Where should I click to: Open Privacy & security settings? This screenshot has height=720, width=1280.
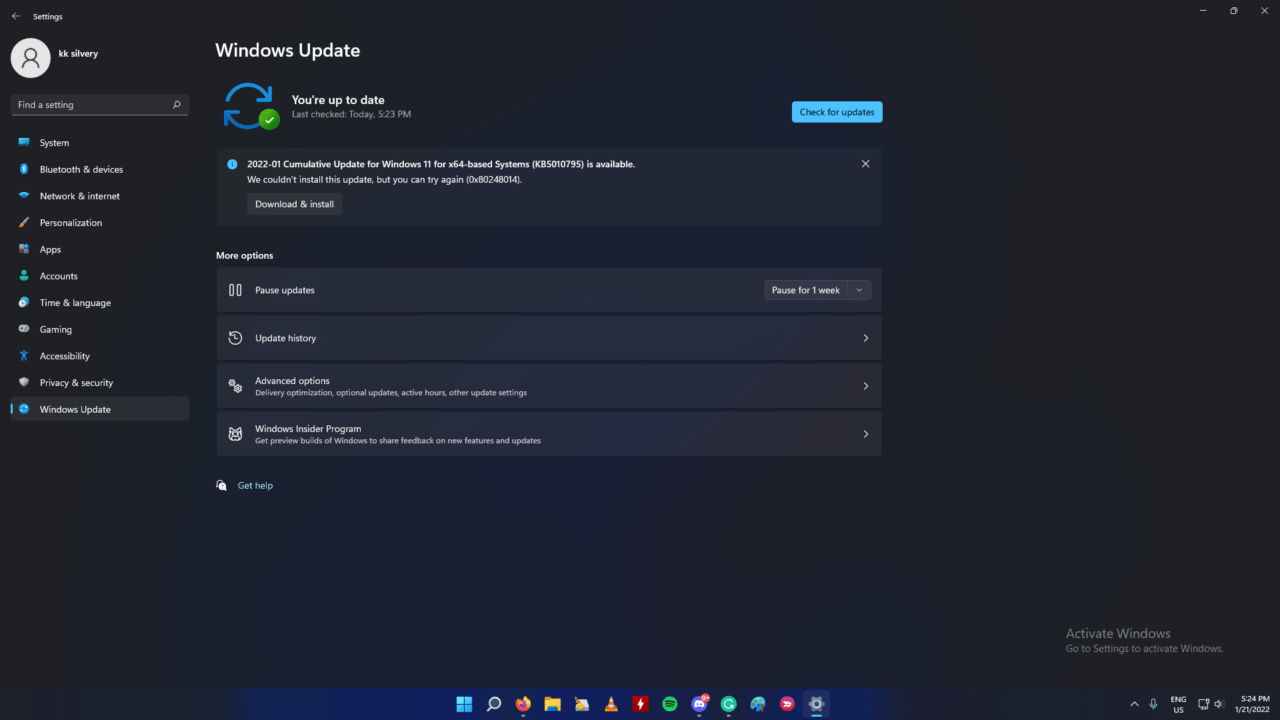pos(100,382)
